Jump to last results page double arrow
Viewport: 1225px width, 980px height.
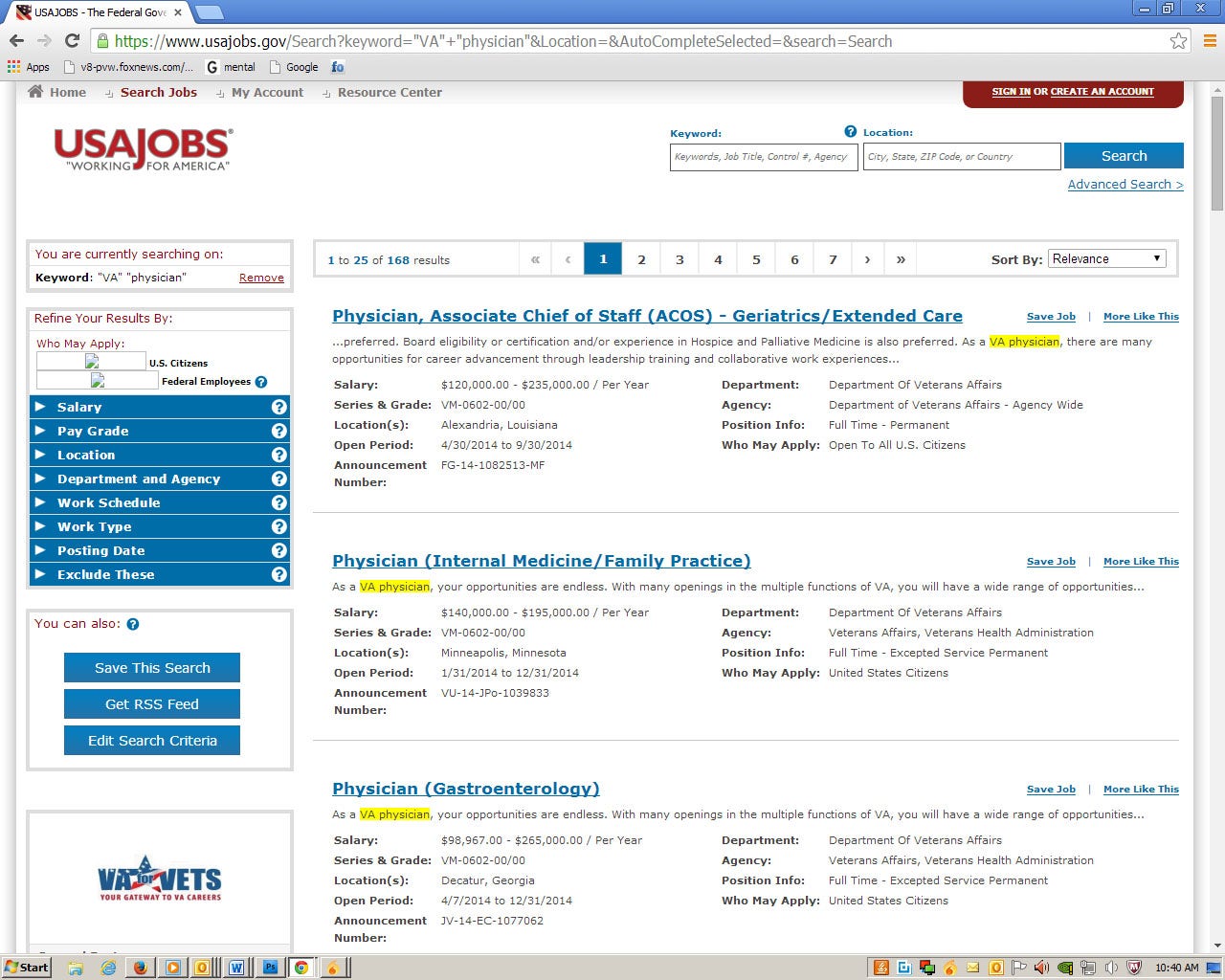(x=901, y=259)
